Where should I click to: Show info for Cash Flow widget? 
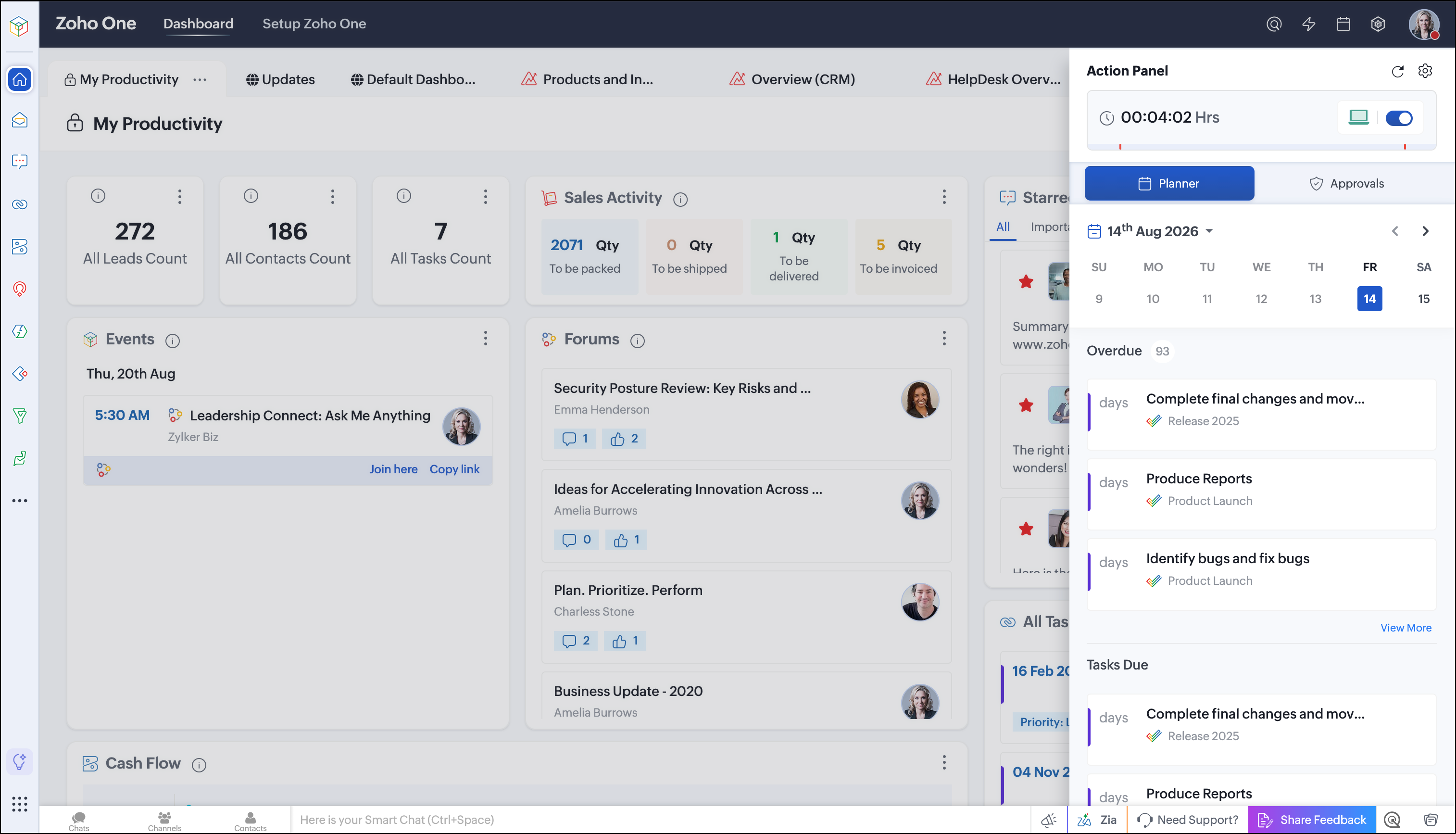pyautogui.click(x=199, y=765)
